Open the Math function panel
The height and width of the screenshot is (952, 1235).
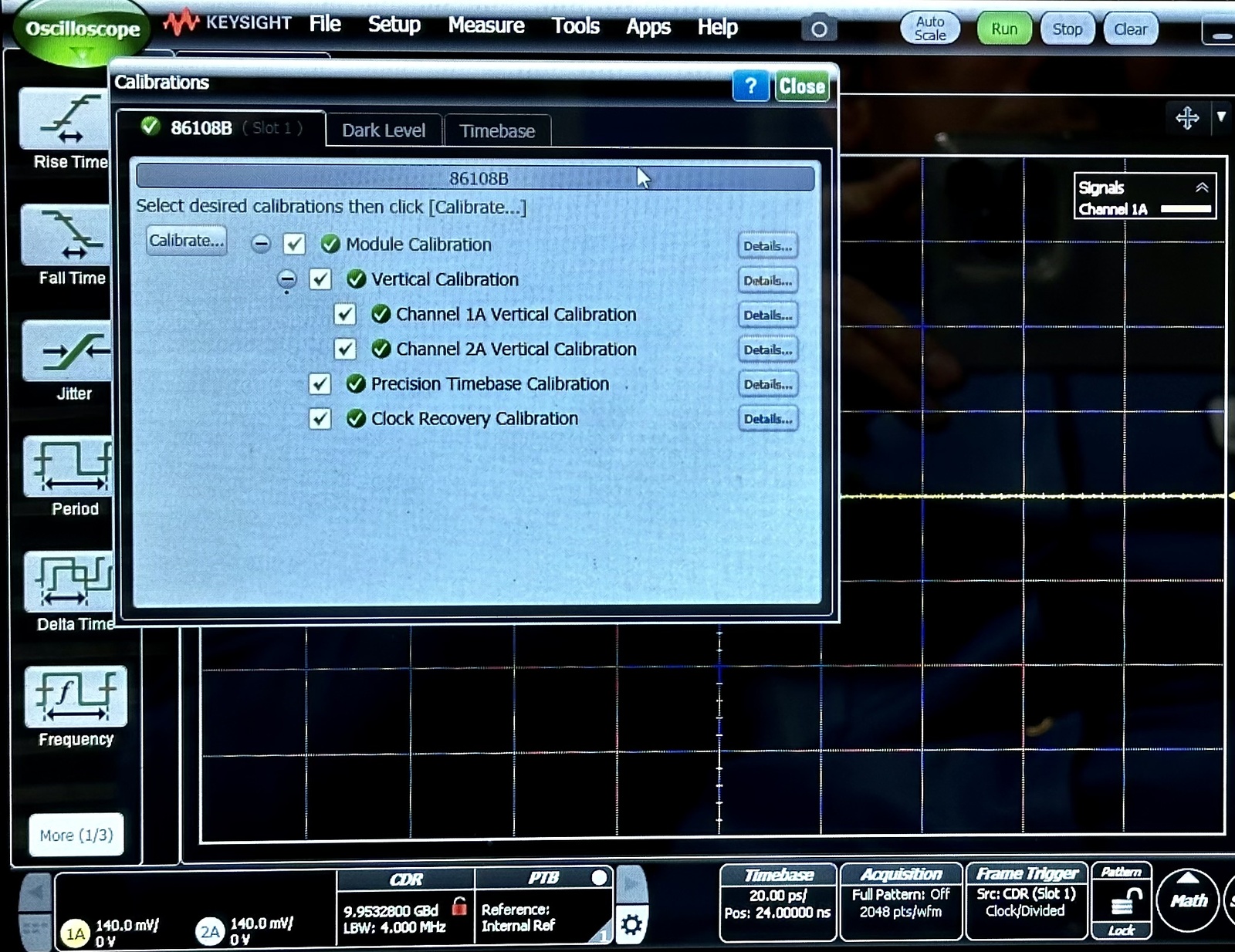click(x=1189, y=900)
